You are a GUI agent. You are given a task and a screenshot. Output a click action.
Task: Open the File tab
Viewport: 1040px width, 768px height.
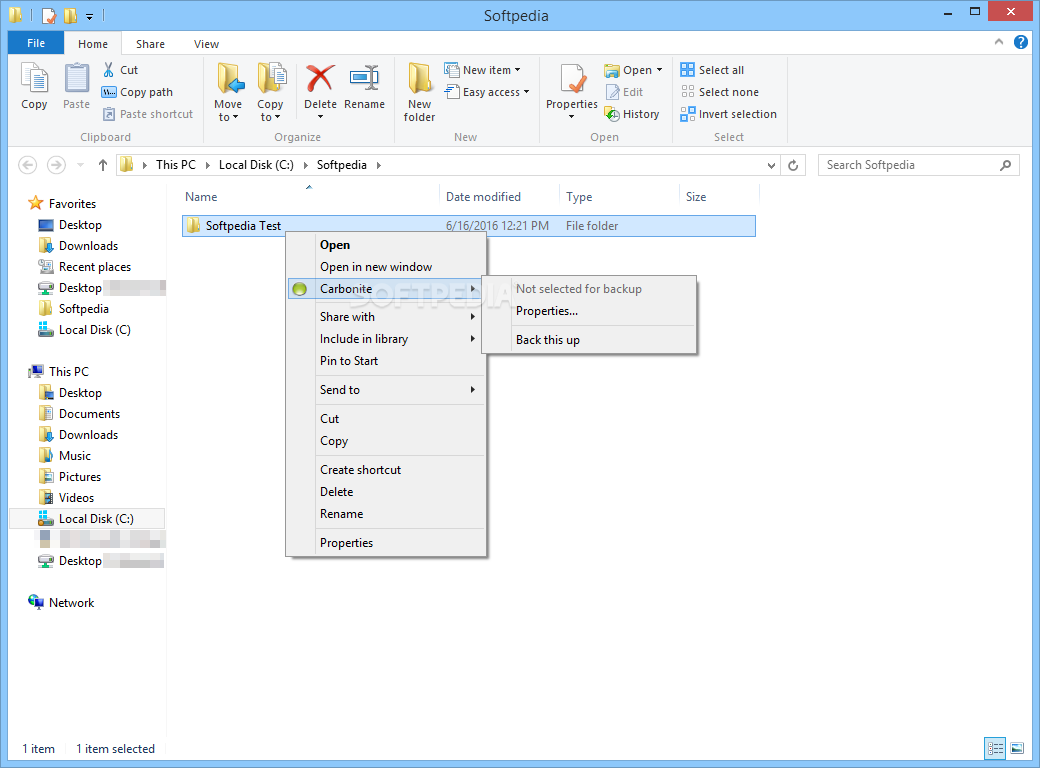(x=36, y=43)
